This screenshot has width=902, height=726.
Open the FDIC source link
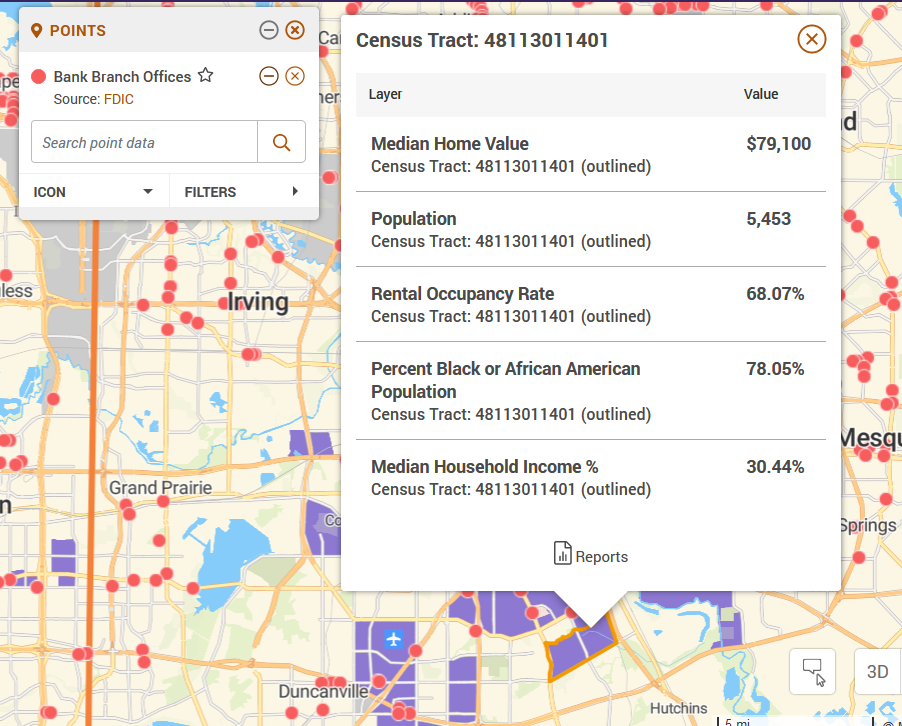pyautogui.click(x=119, y=99)
